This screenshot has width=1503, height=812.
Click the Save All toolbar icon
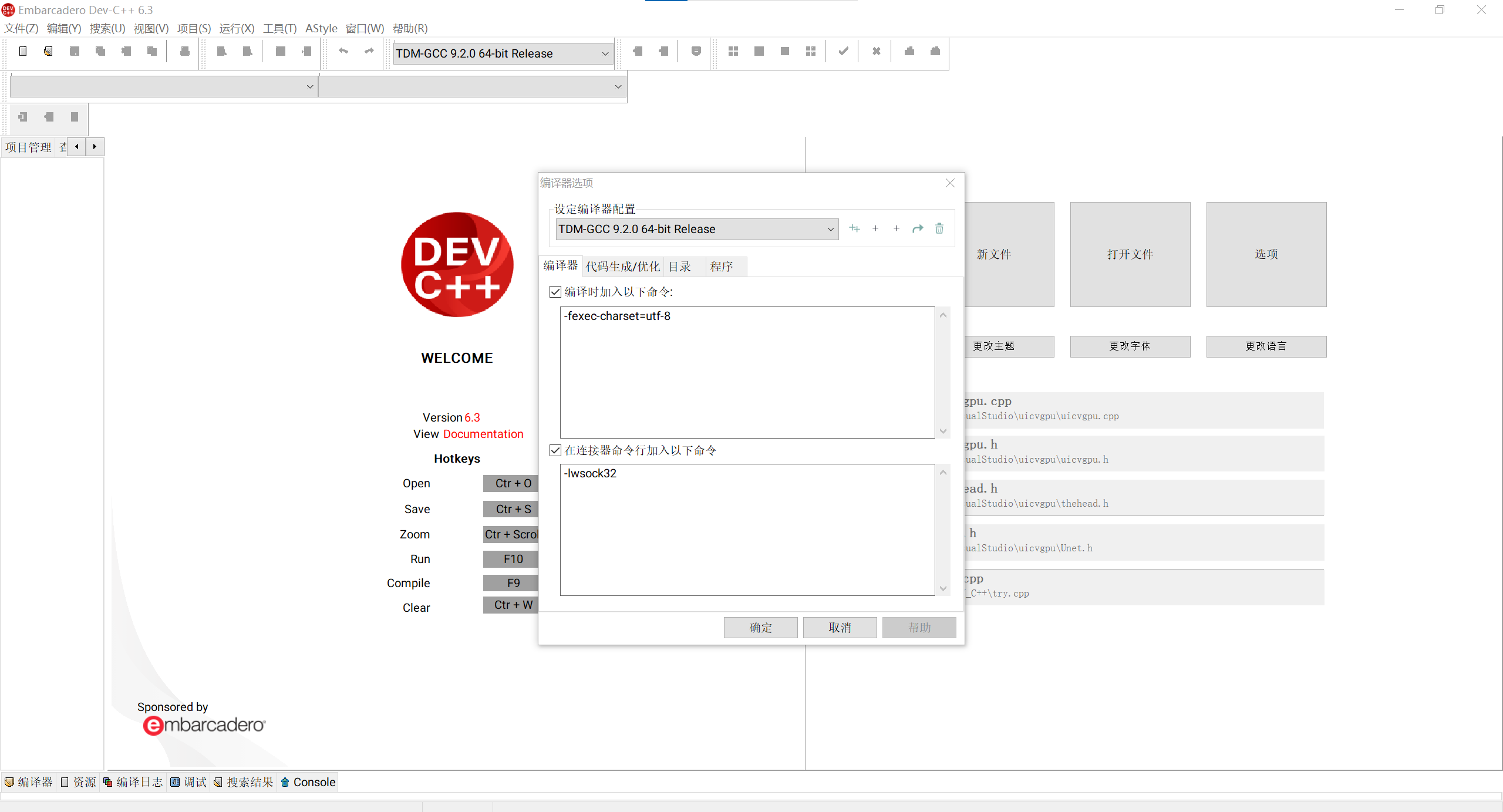pyautogui.click(x=100, y=51)
